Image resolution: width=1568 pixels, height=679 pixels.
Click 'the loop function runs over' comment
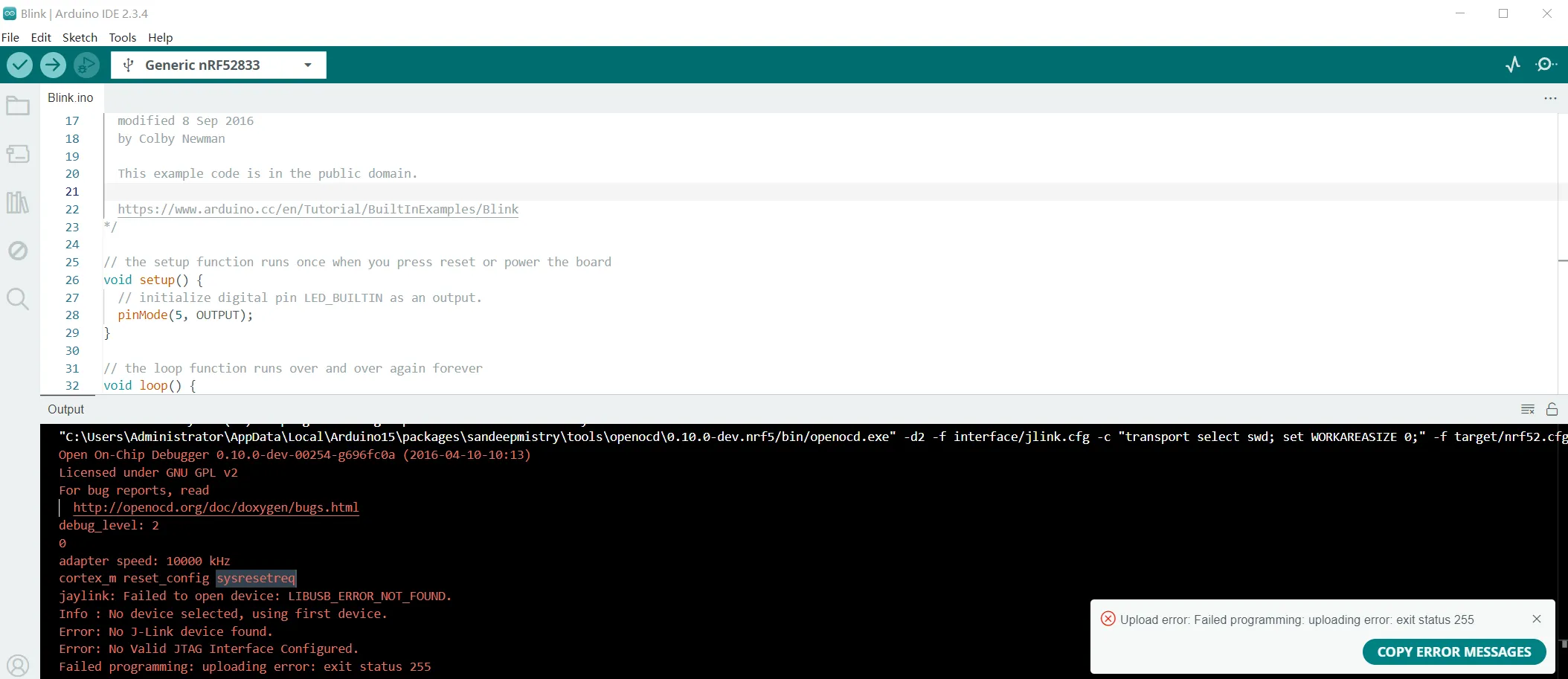(x=293, y=369)
